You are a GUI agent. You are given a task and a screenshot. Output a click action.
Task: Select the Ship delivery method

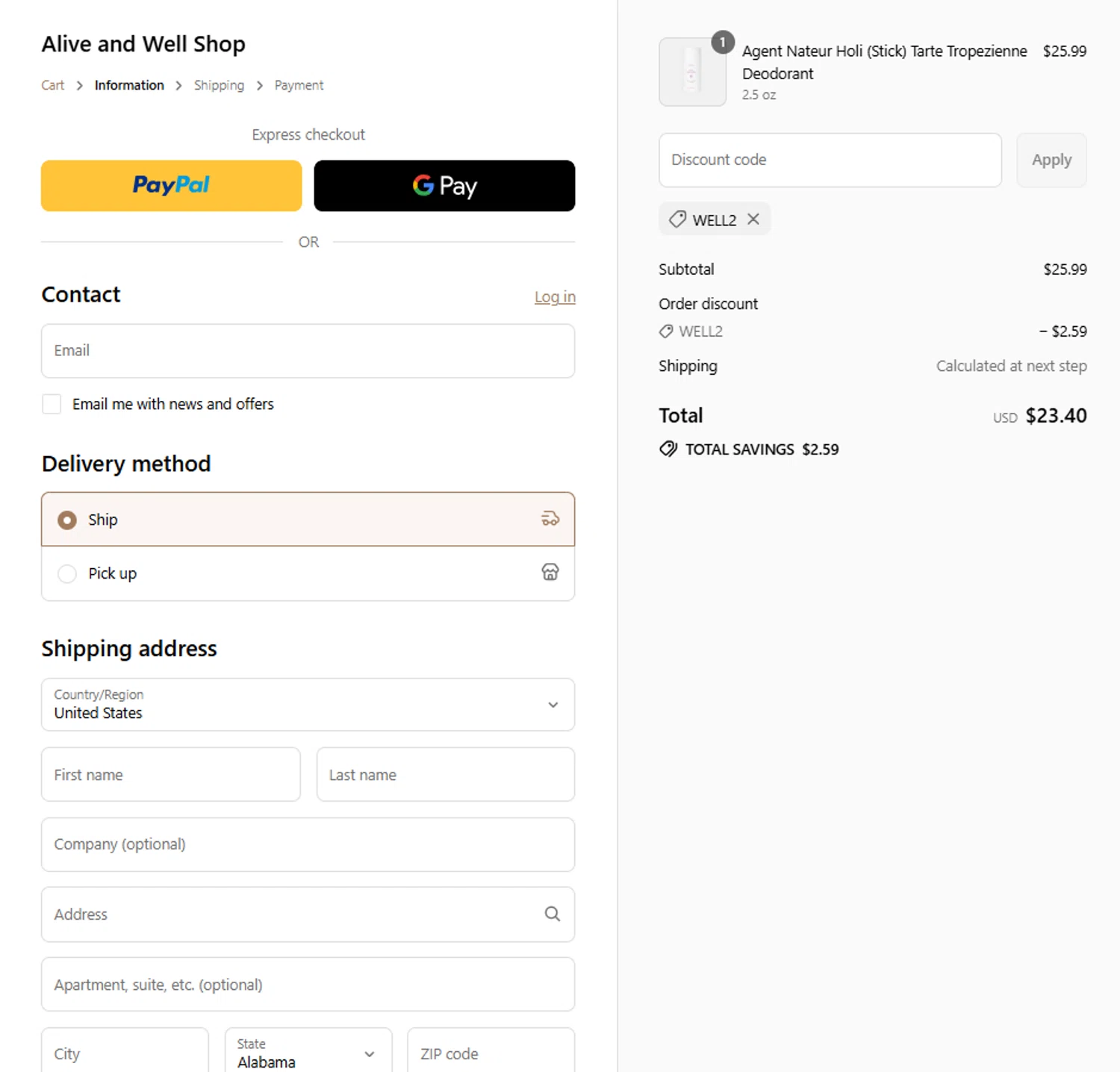point(308,520)
